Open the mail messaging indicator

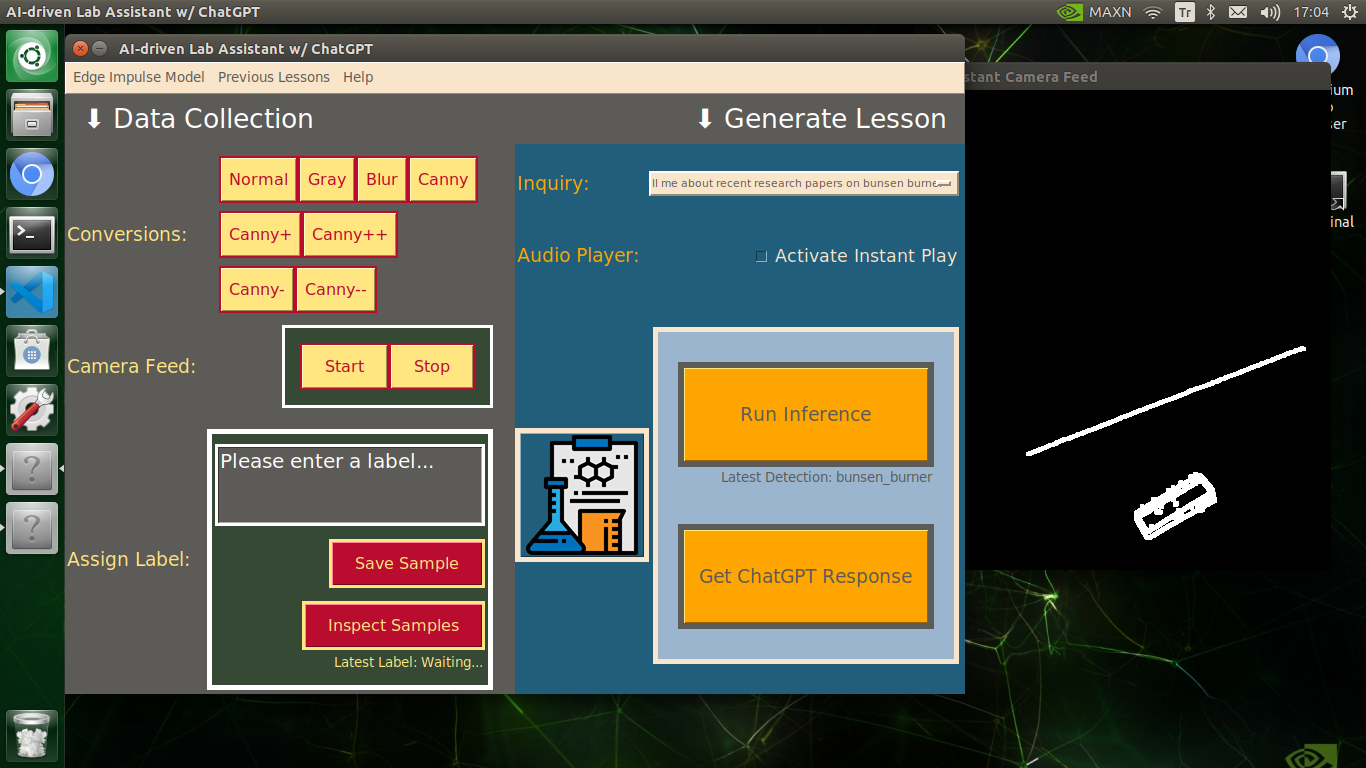coord(1238,12)
